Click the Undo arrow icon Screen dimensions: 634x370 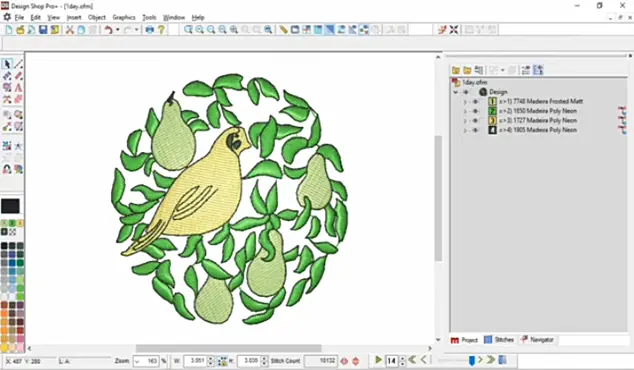pos(108,30)
